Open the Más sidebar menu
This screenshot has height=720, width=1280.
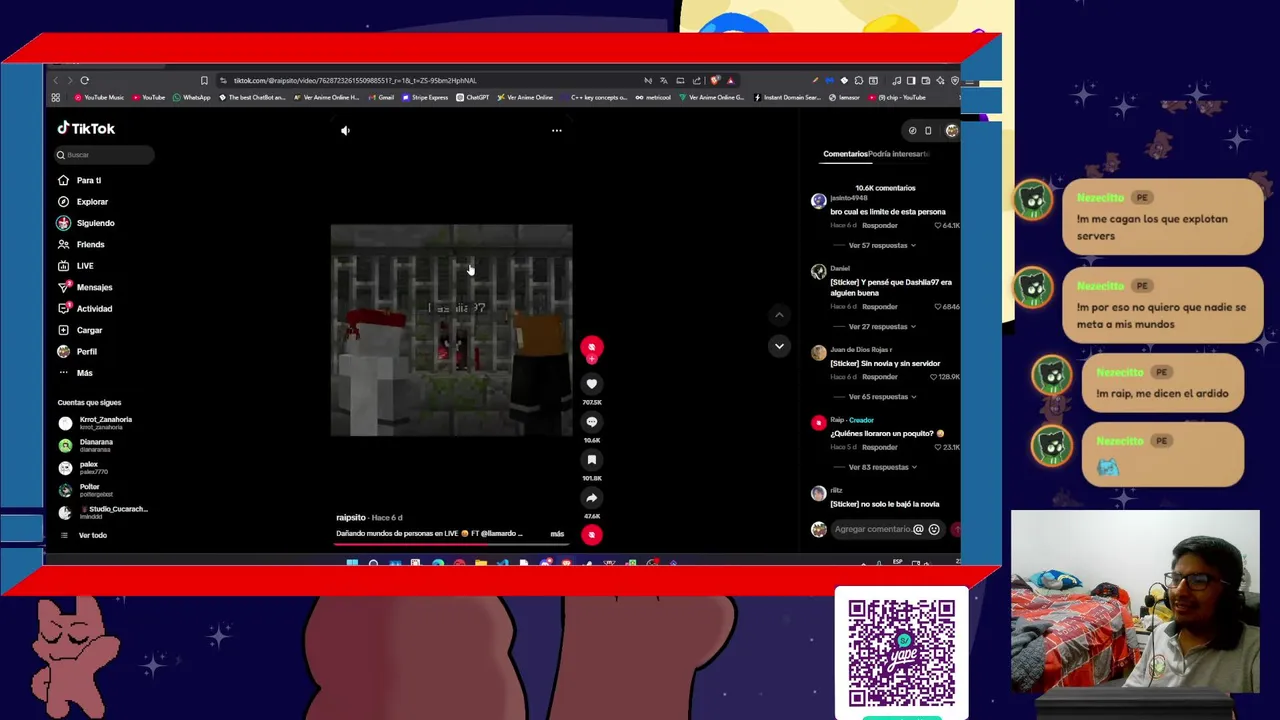tap(75, 373)
